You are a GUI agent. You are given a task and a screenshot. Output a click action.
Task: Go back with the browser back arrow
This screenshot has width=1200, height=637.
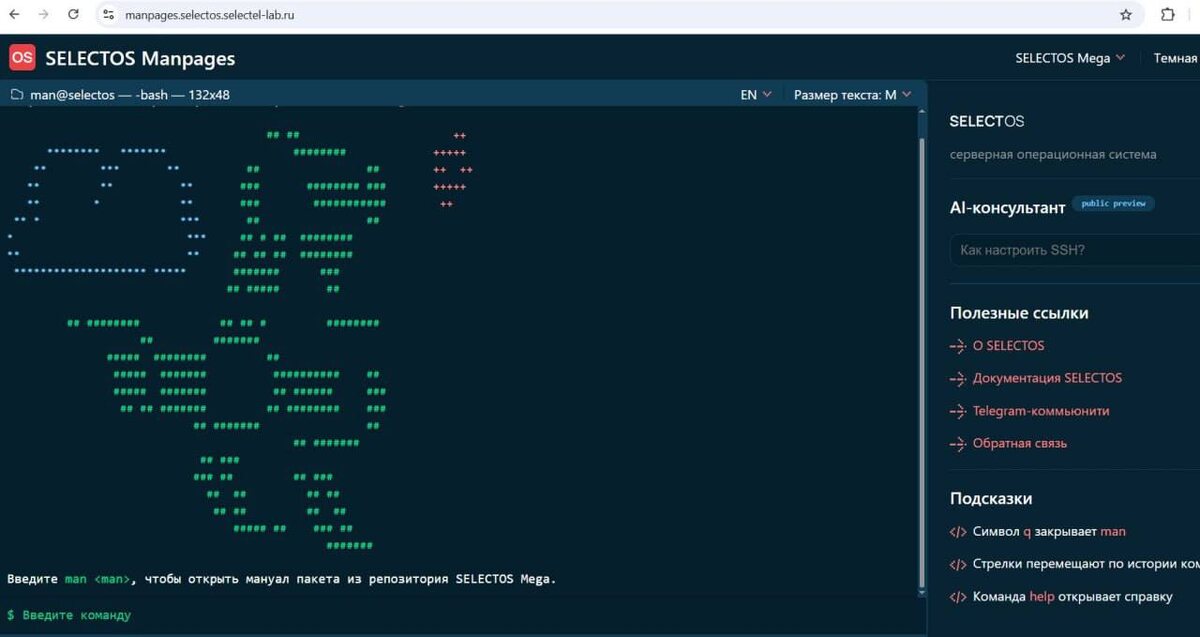point(14,15)
